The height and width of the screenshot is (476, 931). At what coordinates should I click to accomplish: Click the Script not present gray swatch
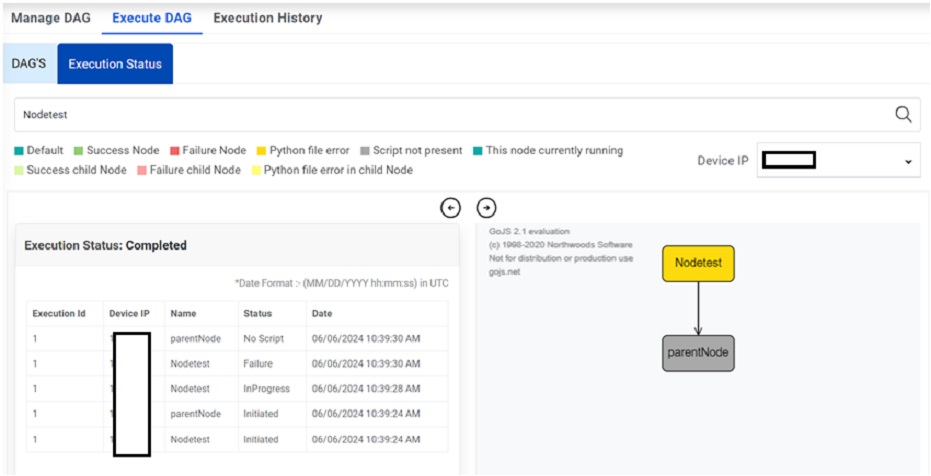click(365, 151)
